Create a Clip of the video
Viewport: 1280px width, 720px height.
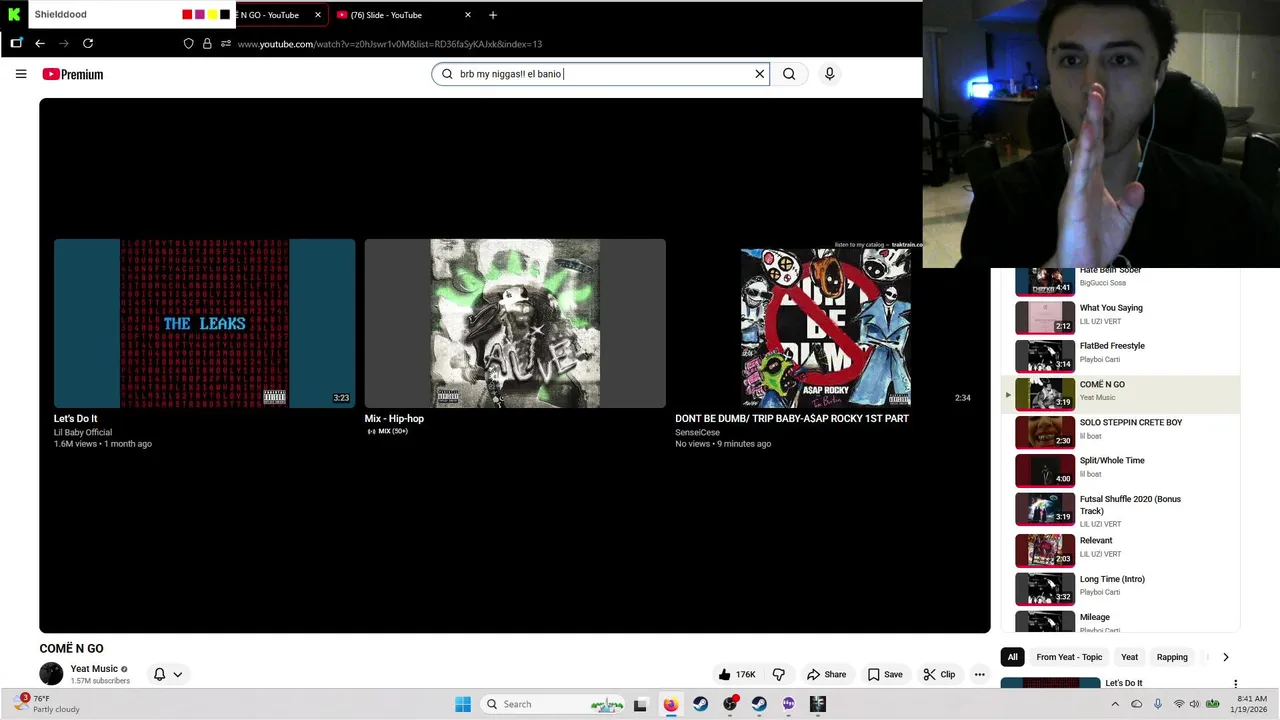939,674
